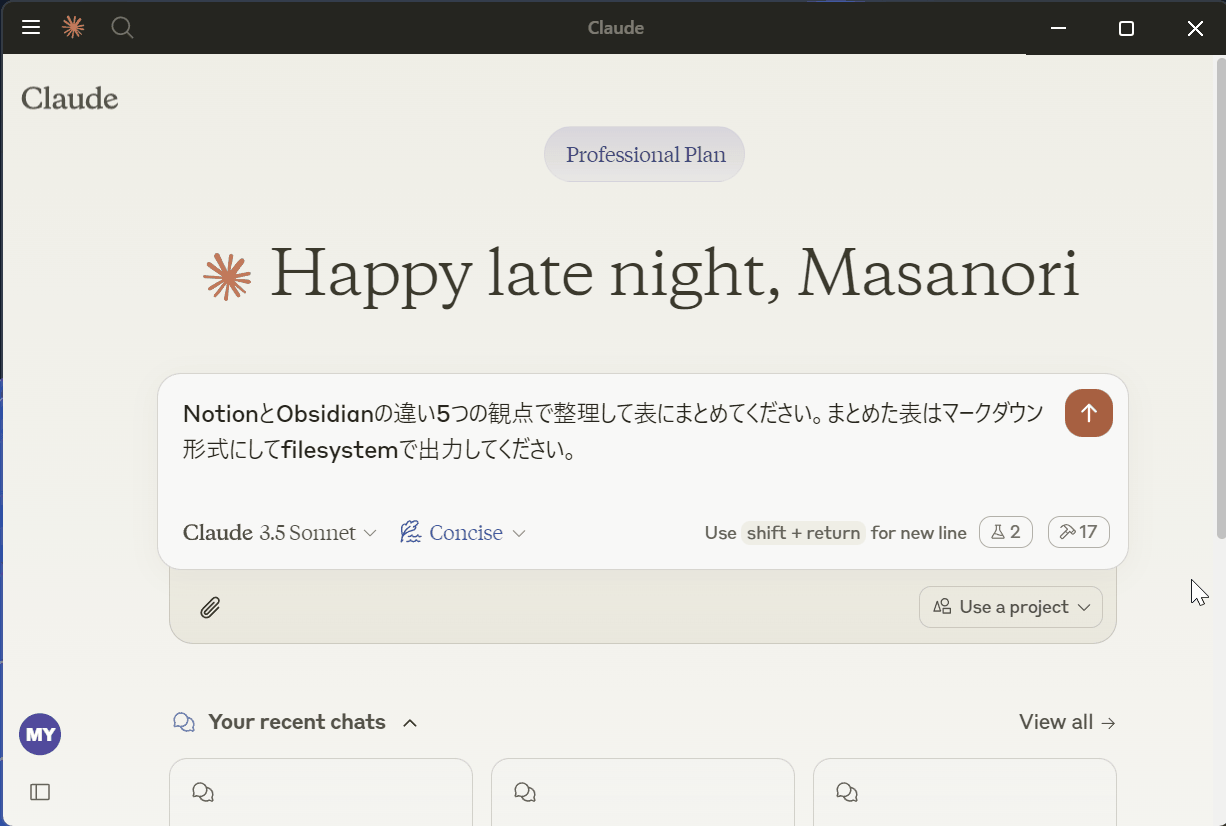Open search with the magnifier icon
1226x826 pixels.
(x=122, y=28)
